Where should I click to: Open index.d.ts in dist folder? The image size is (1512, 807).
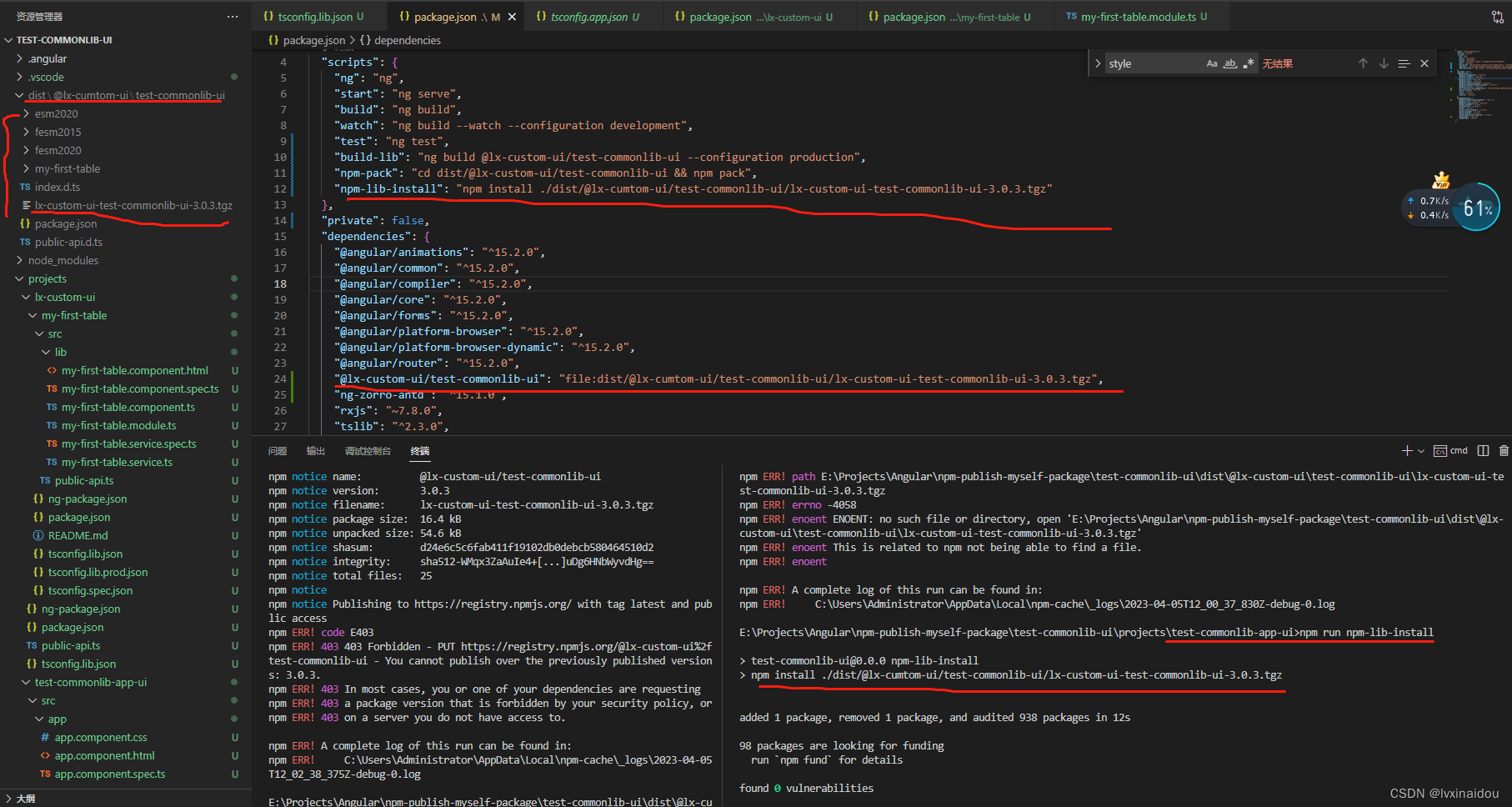tap(58, 187)
